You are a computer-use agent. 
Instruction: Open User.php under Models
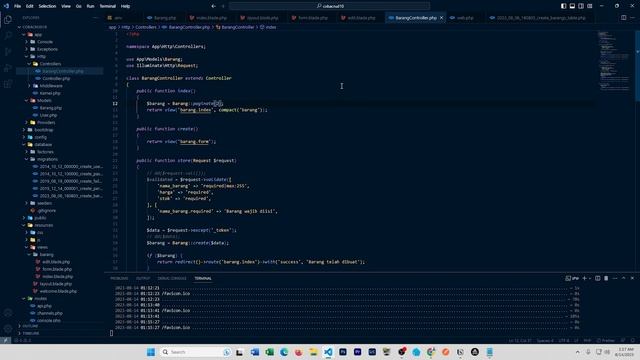49,115
